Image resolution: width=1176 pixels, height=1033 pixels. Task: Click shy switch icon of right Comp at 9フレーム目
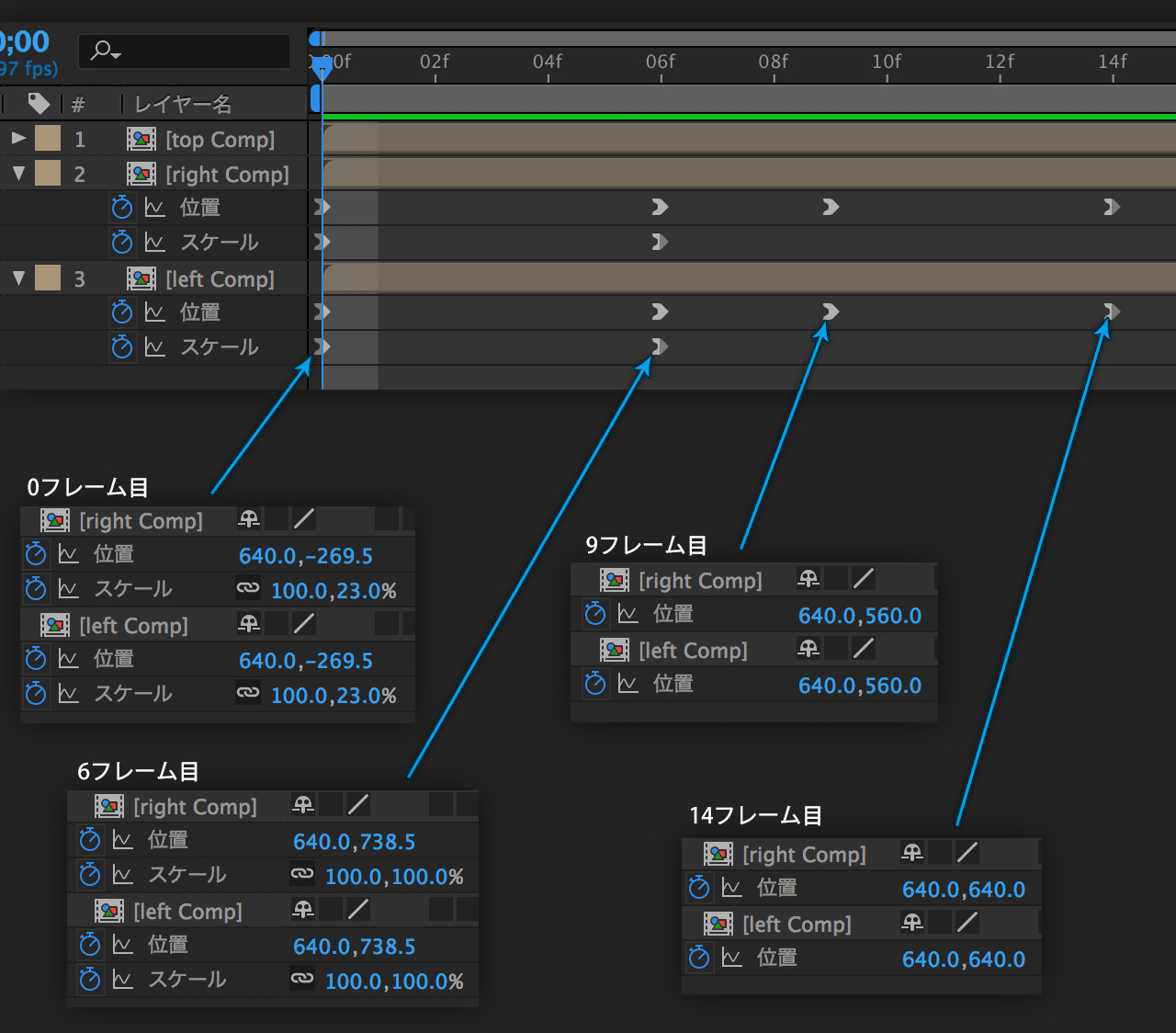pyautogui.click(x=808, y=579)
